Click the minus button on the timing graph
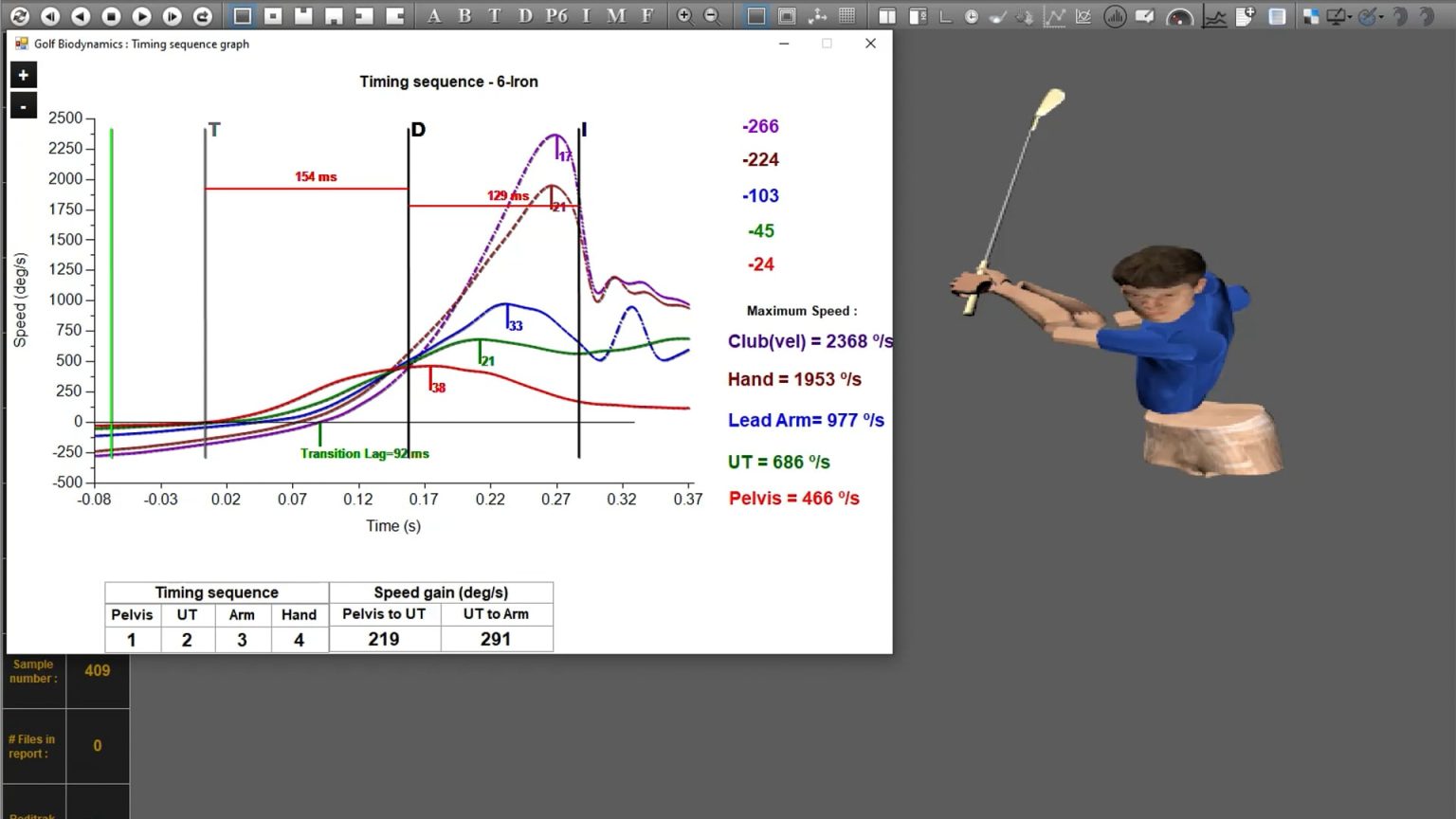Image resolution: width=1456 pixels, height=819 pixels. click(23, 105)
